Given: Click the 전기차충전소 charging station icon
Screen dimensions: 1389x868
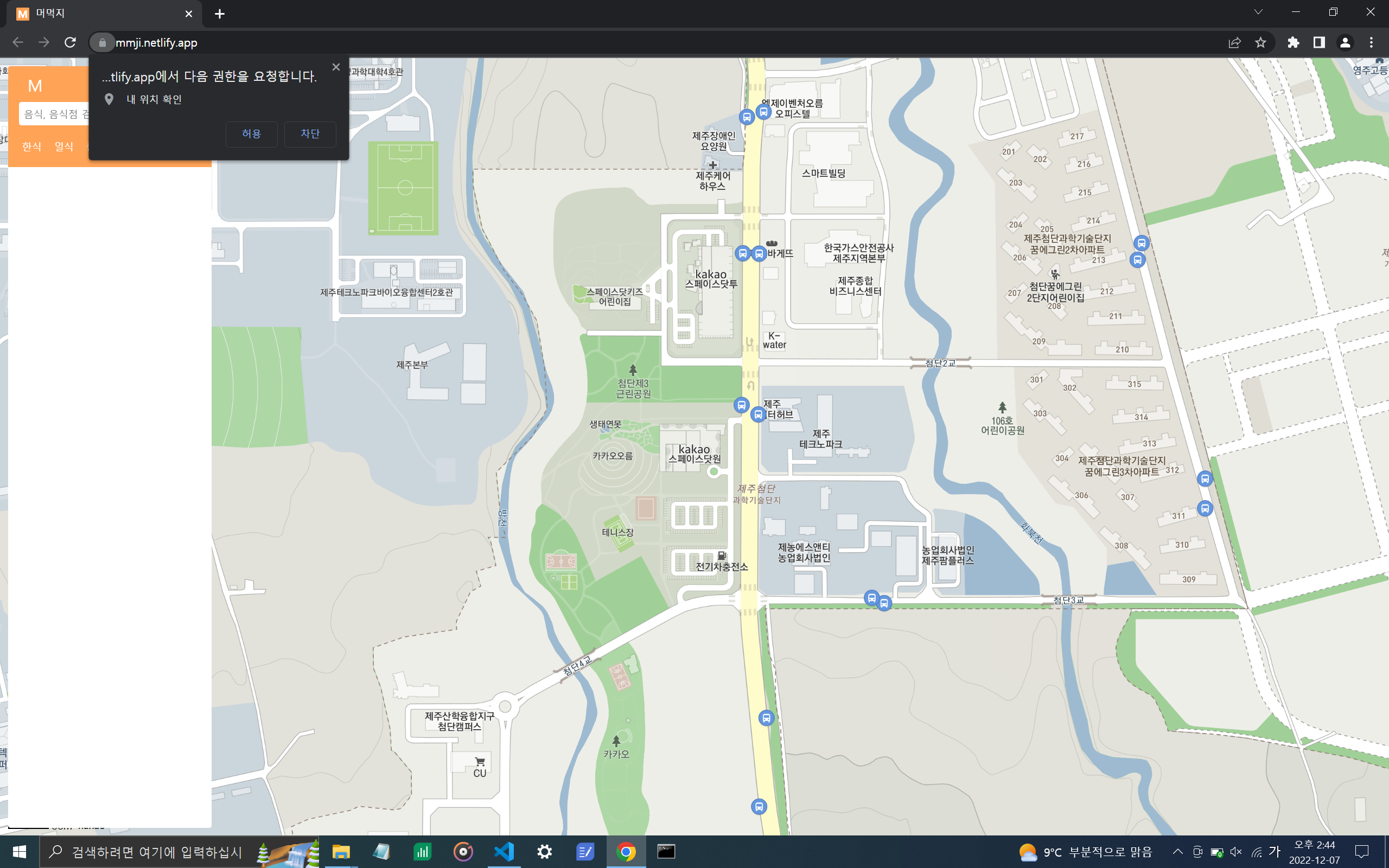Looking at the screenshot, I should [722, 556].
